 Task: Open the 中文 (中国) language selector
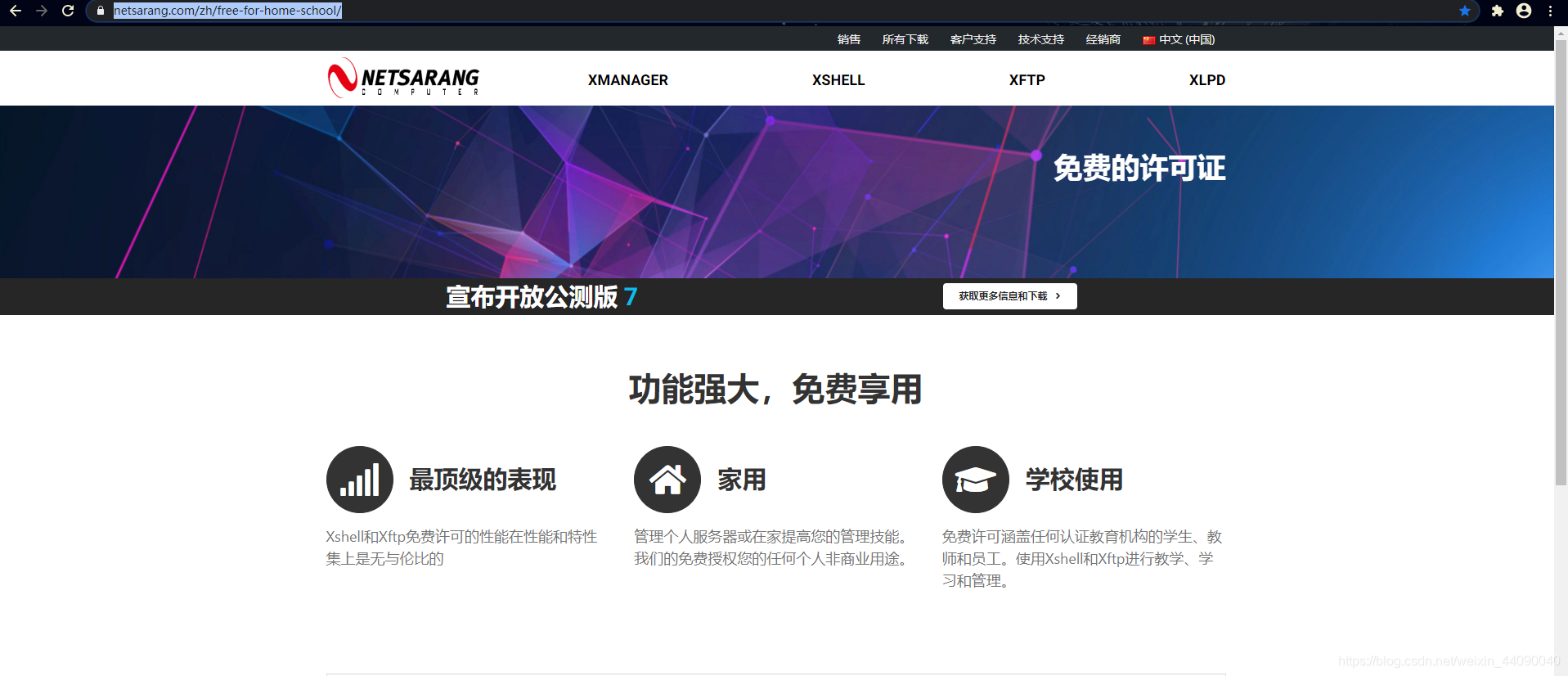[x=1179, y=39]
